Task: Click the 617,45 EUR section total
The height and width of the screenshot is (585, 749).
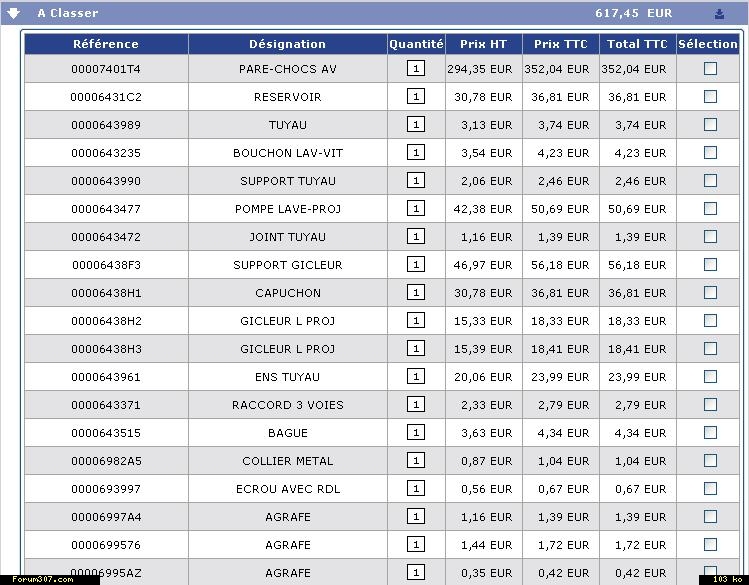Action: pos(633,13)
